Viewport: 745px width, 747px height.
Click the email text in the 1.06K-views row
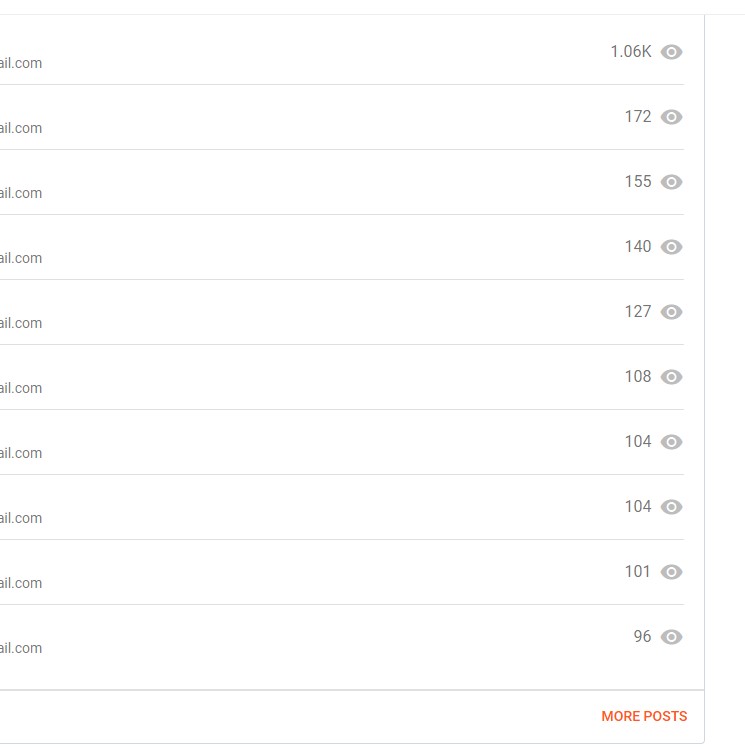click(x=21, y=63)
